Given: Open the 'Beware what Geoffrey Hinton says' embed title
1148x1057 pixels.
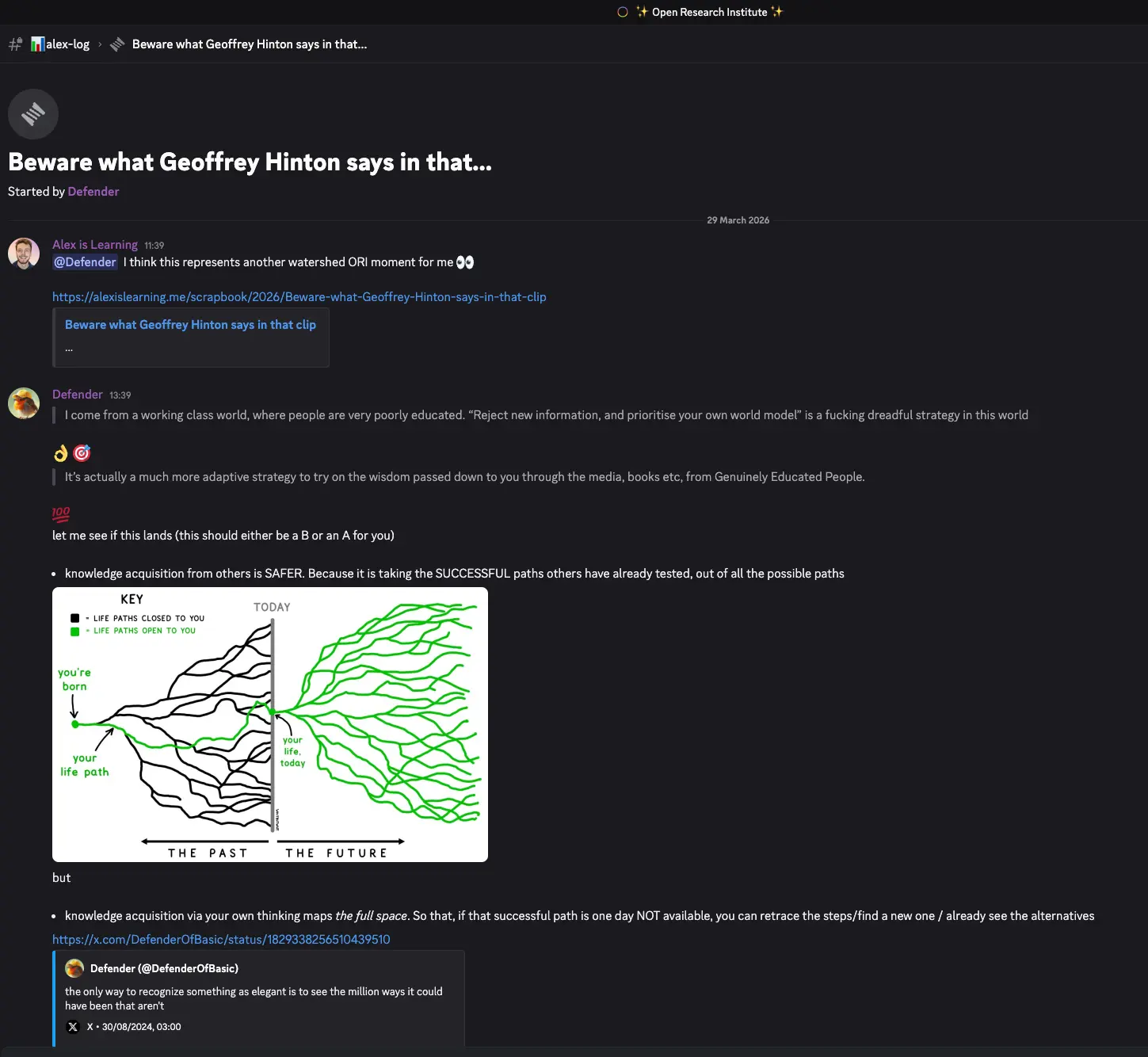Looking at the screenshot, I should (x=190, y=325).
